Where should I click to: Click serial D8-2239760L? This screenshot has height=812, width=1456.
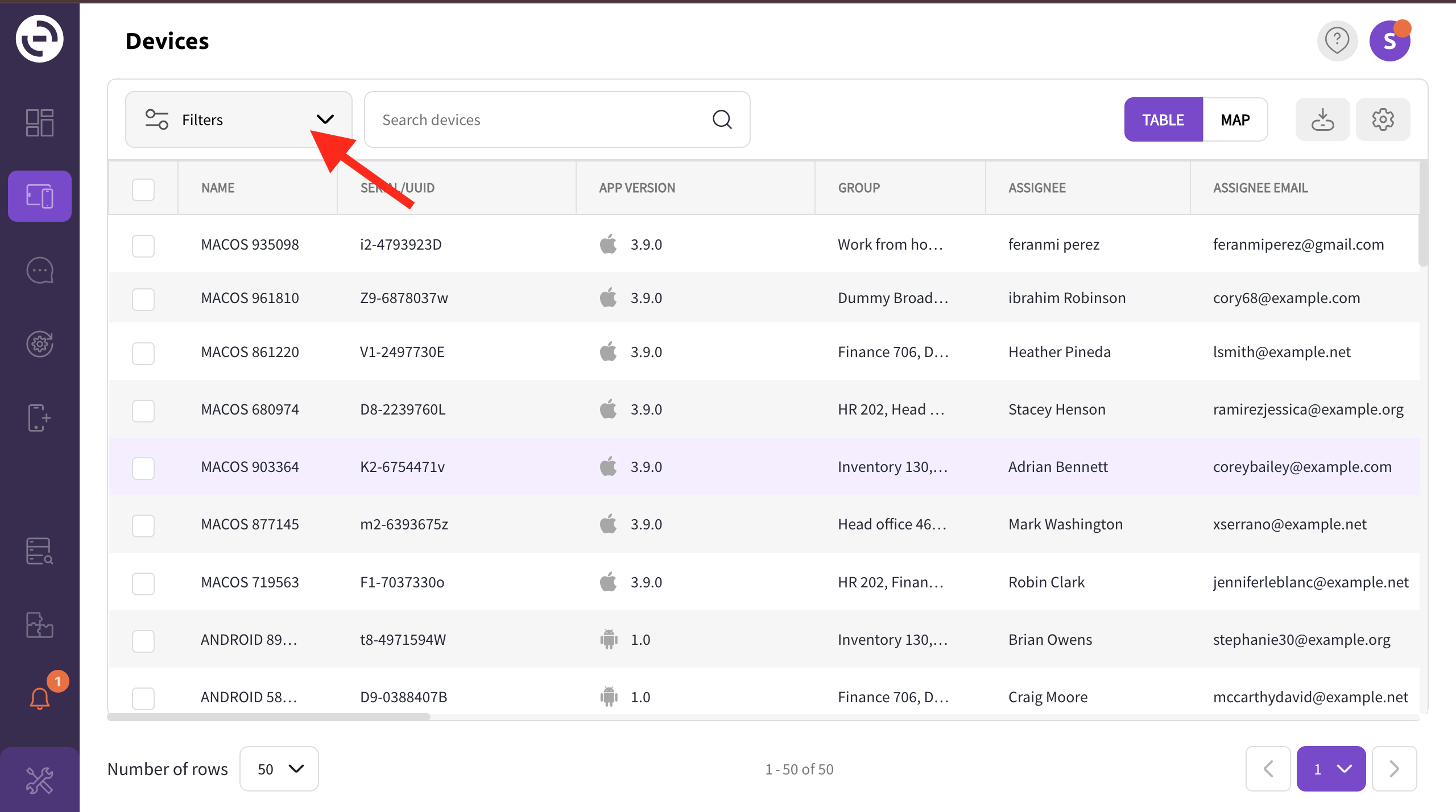tap(403, 409)
